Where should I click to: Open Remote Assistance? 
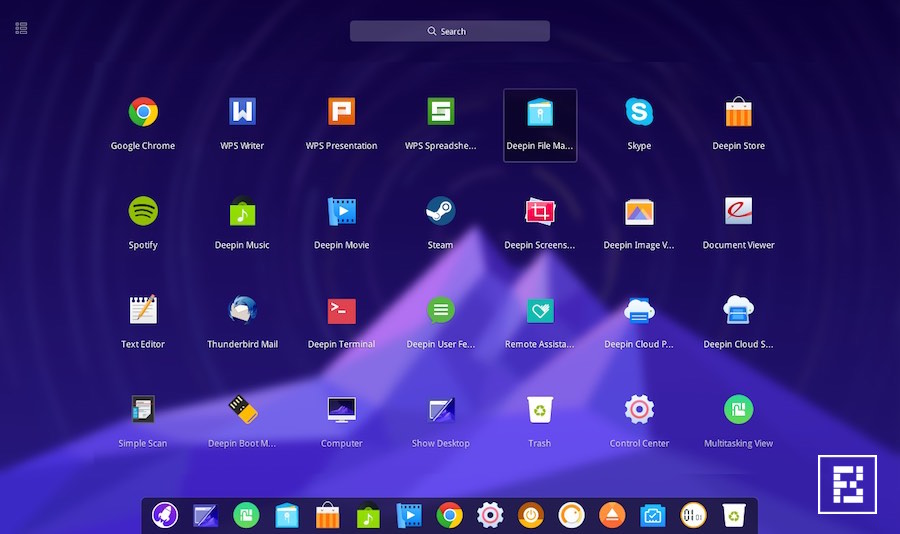coord(540,311)
